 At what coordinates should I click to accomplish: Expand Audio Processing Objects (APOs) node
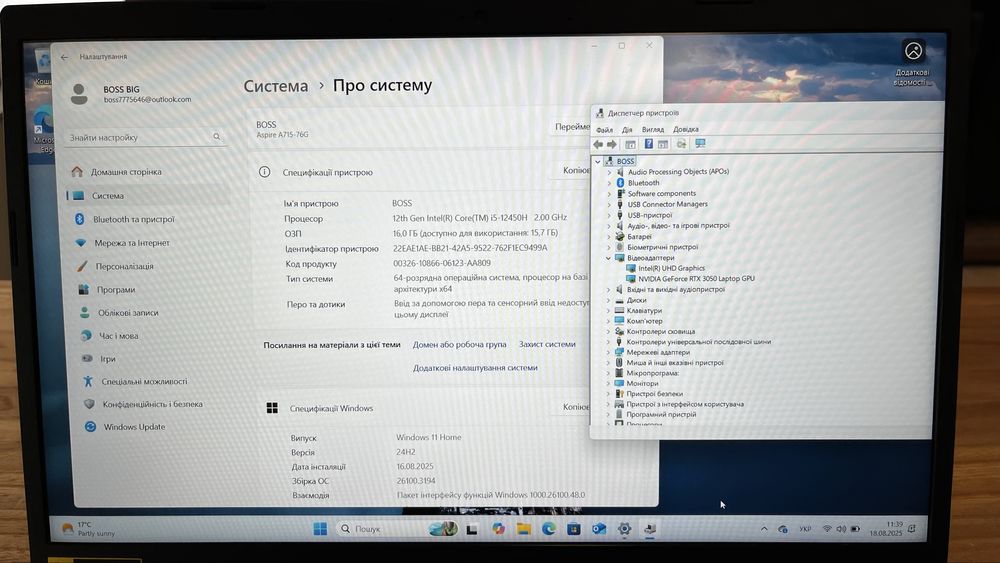click(x=609, y=172)
